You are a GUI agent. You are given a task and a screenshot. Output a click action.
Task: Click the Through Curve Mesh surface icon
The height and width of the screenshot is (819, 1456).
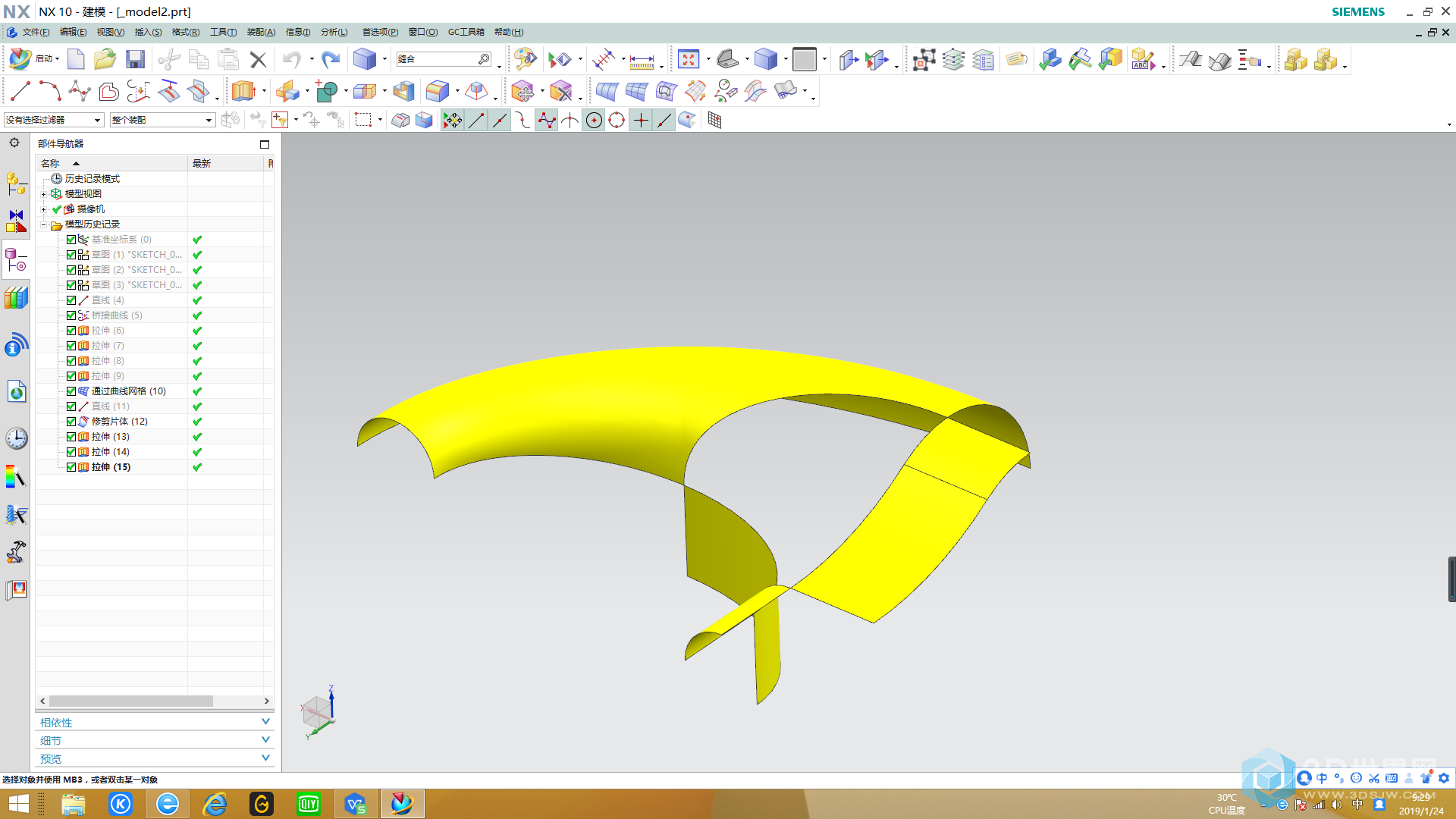635,92
